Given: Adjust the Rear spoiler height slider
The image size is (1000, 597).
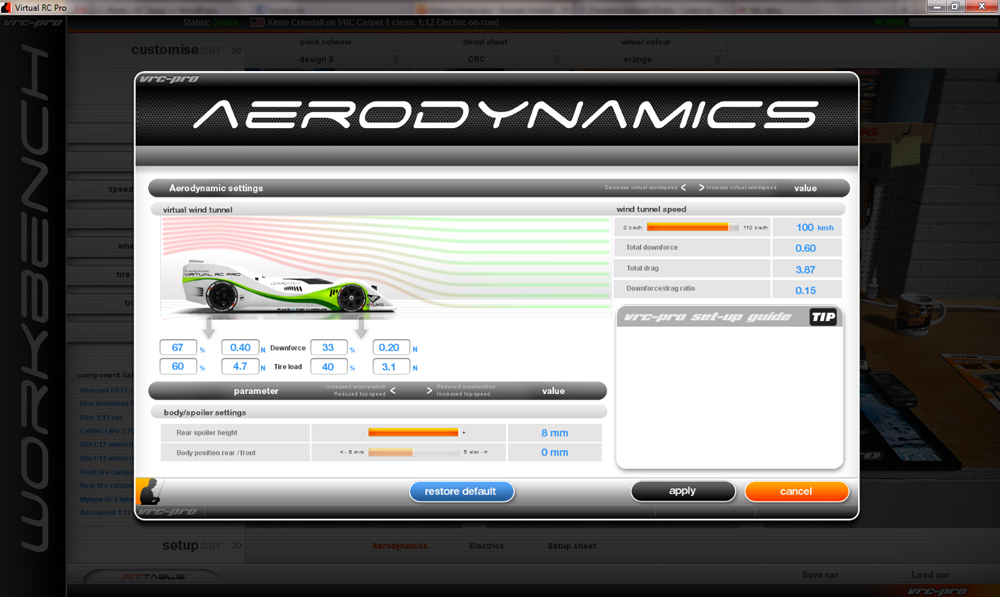Looking at the screenshot, I should coord(413,432).
